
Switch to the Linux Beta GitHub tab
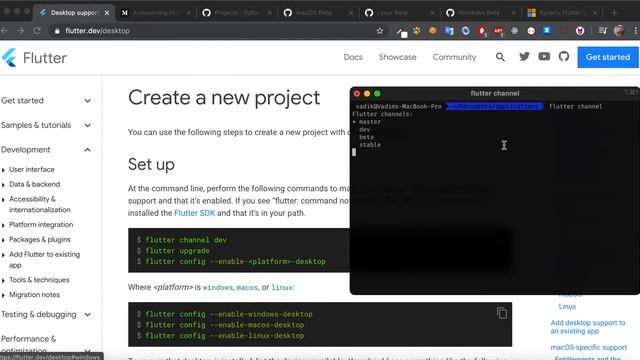[399, 13]
